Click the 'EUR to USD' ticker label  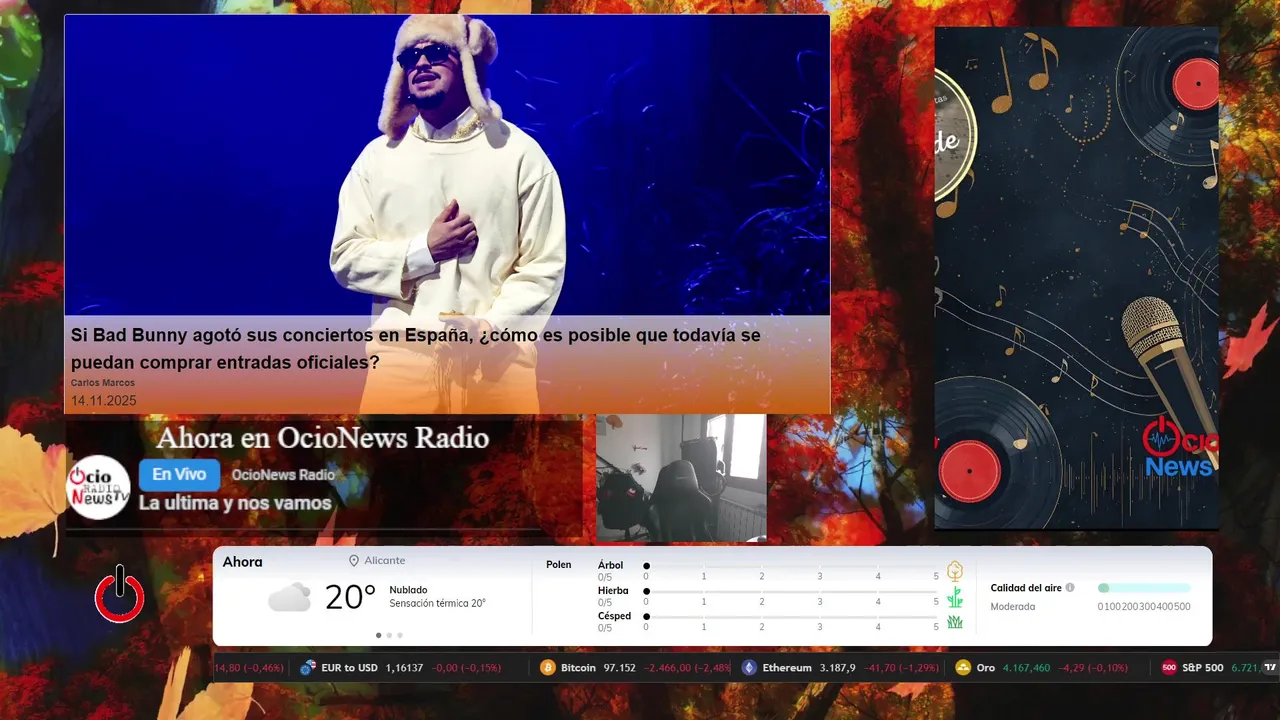(349, 668)
